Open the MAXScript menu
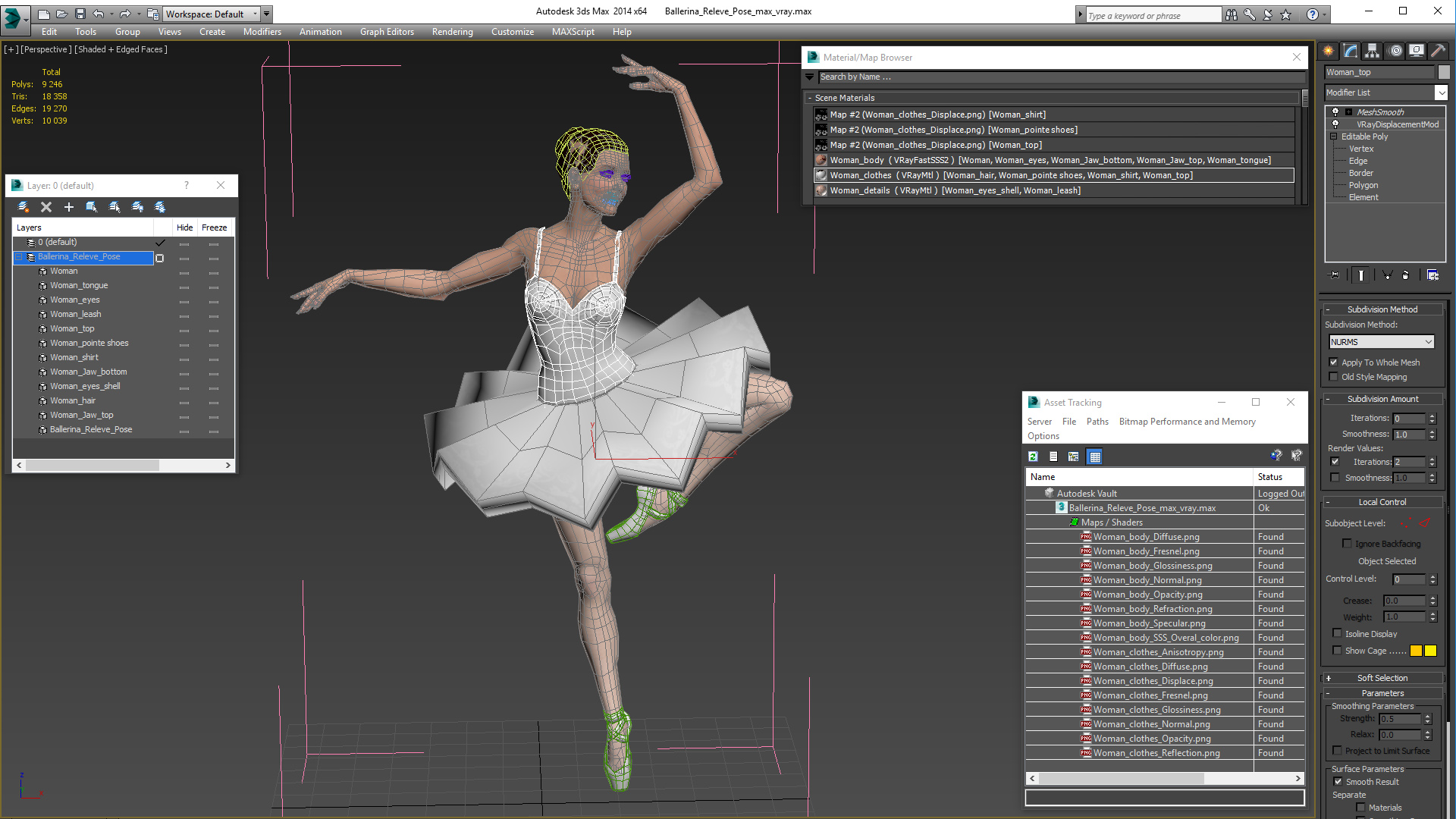This screenshot has height=819, width=1456. point(573,32)
